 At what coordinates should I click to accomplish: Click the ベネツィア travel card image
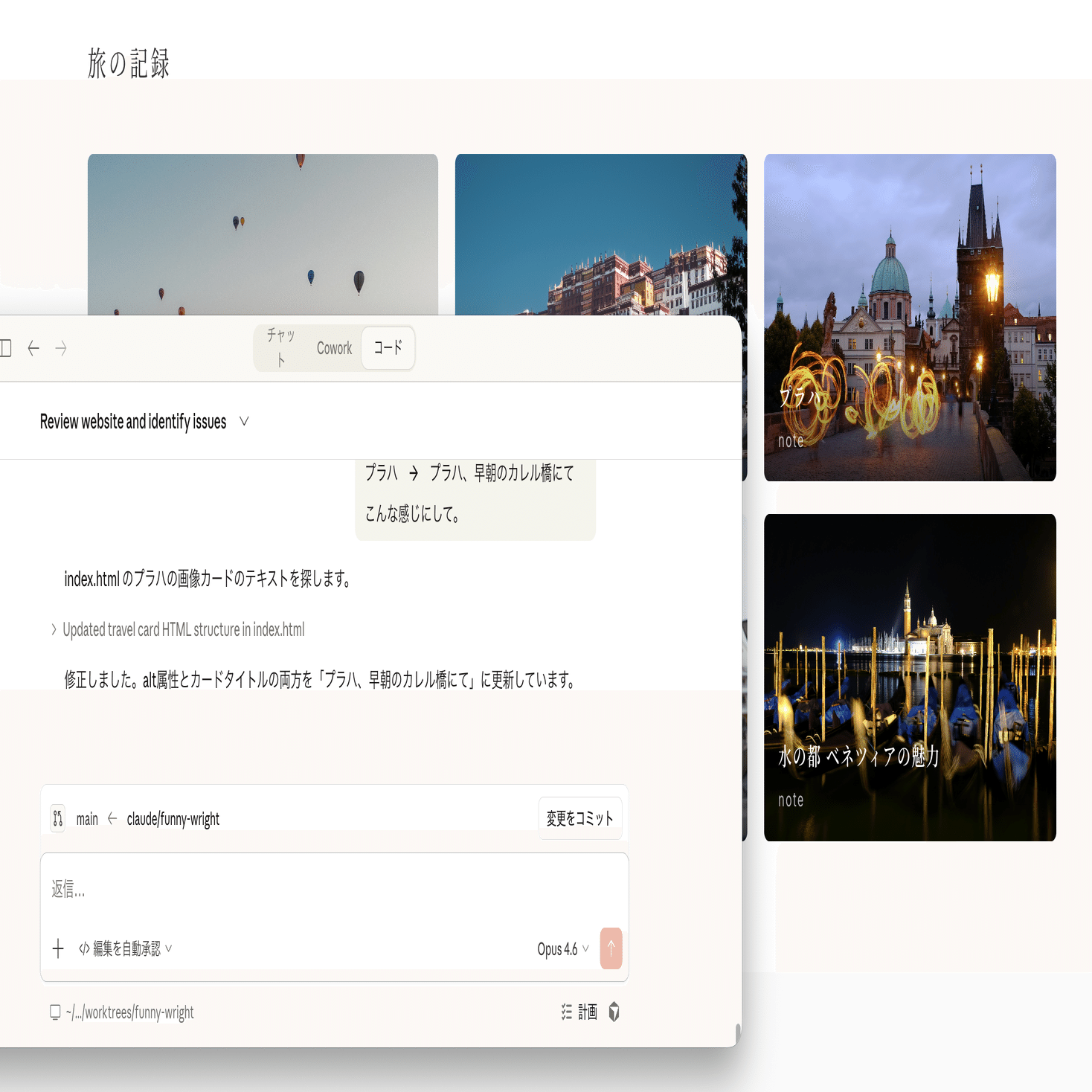tap(910, 677)
